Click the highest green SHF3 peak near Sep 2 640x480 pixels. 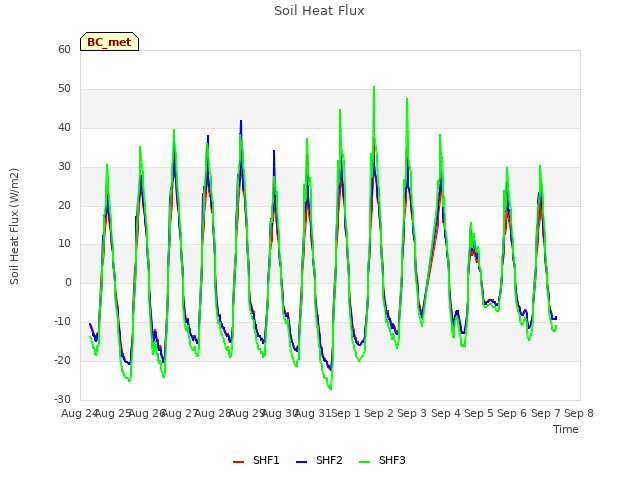coord(374,87)
